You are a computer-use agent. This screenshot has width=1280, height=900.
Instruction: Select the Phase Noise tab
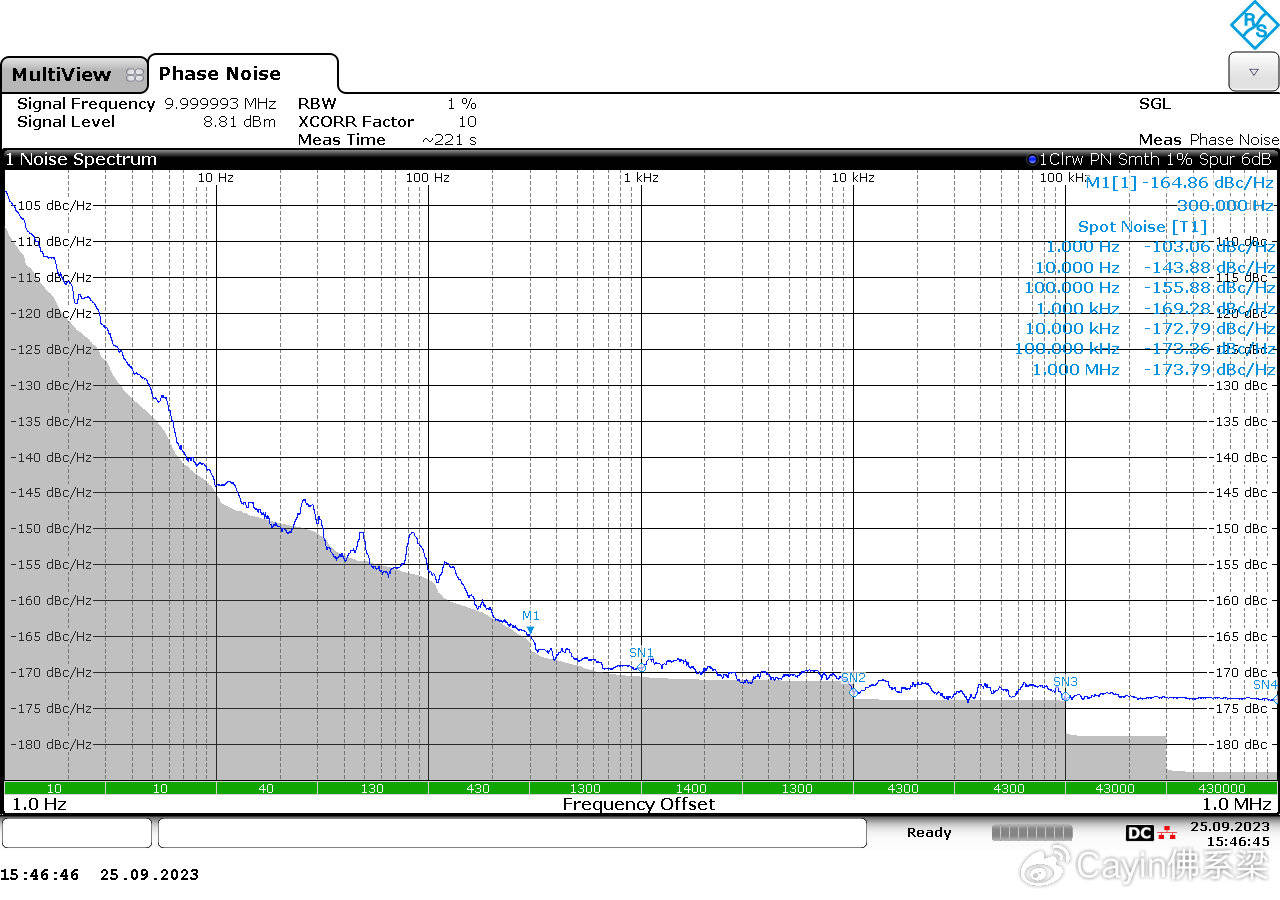click(243, 74)
